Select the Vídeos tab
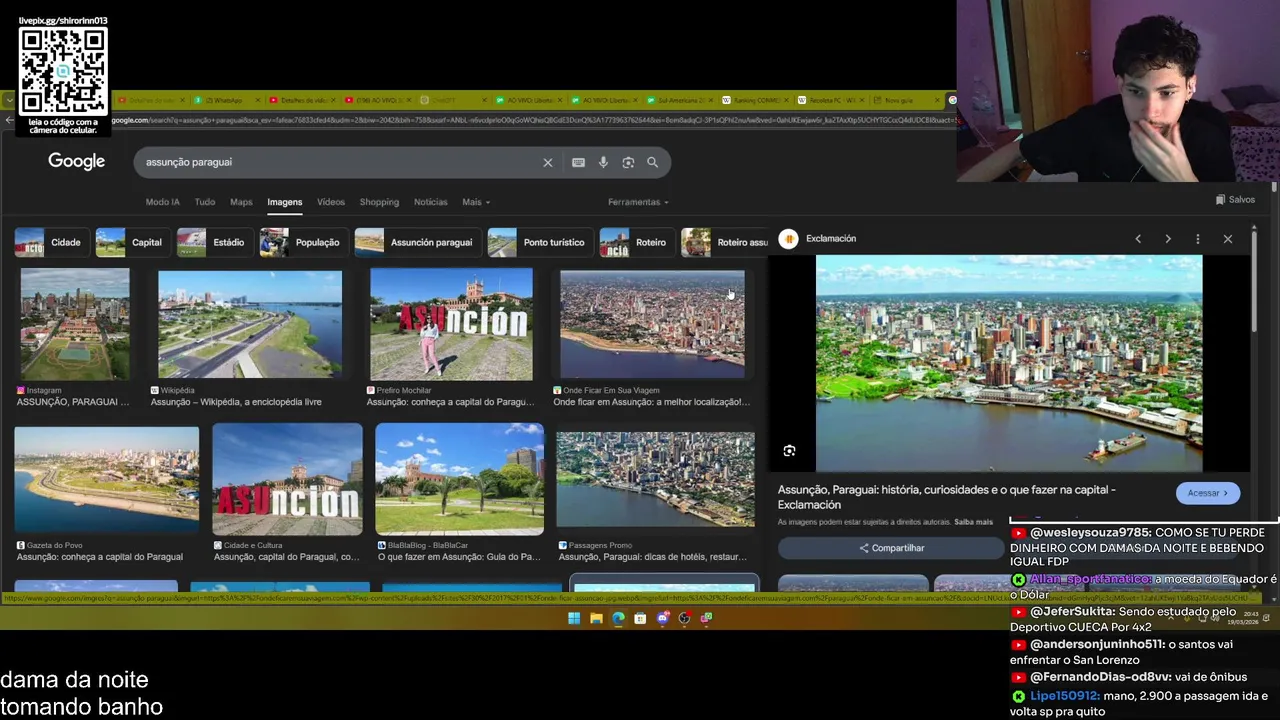This screenshot has height=720, width=1280. [331, 202]
